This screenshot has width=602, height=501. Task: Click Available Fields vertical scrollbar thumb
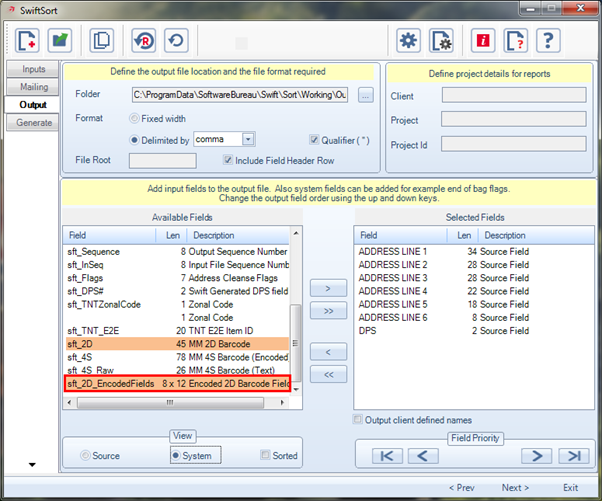pos(295,343)
